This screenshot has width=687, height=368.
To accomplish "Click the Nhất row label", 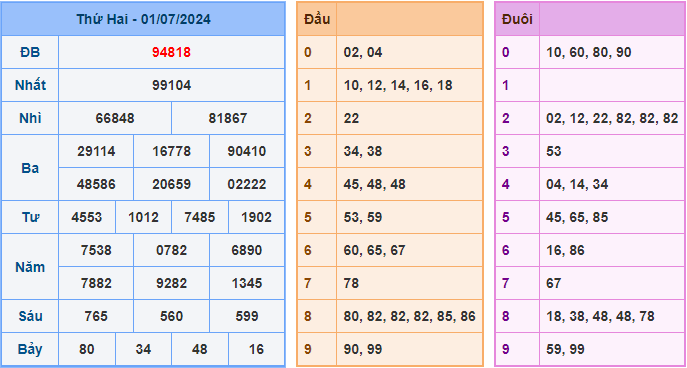I will [x=30, y=85].
